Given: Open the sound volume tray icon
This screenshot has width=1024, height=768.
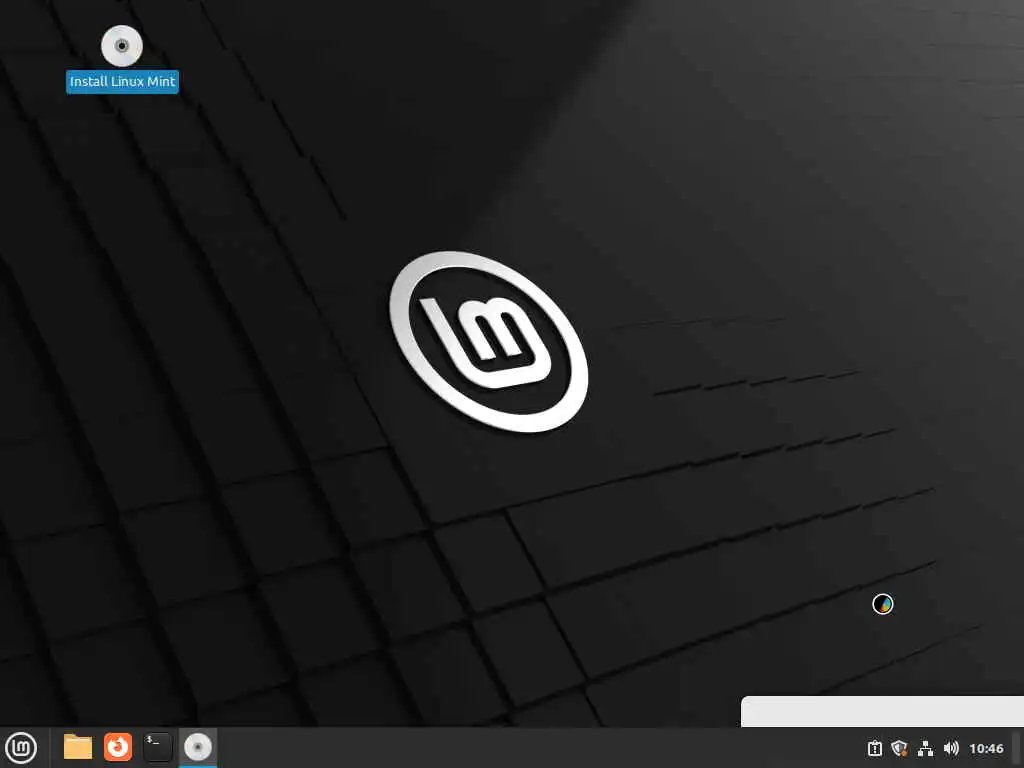Looking at the screenshot, I should click(x=951, y=748).
